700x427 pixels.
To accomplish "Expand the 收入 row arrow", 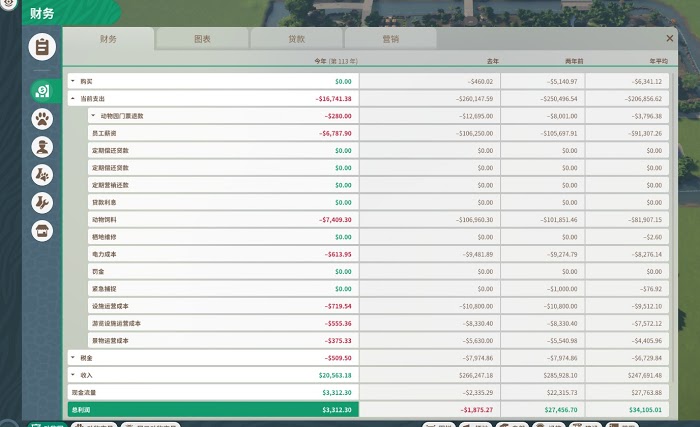I will point(73,375).
